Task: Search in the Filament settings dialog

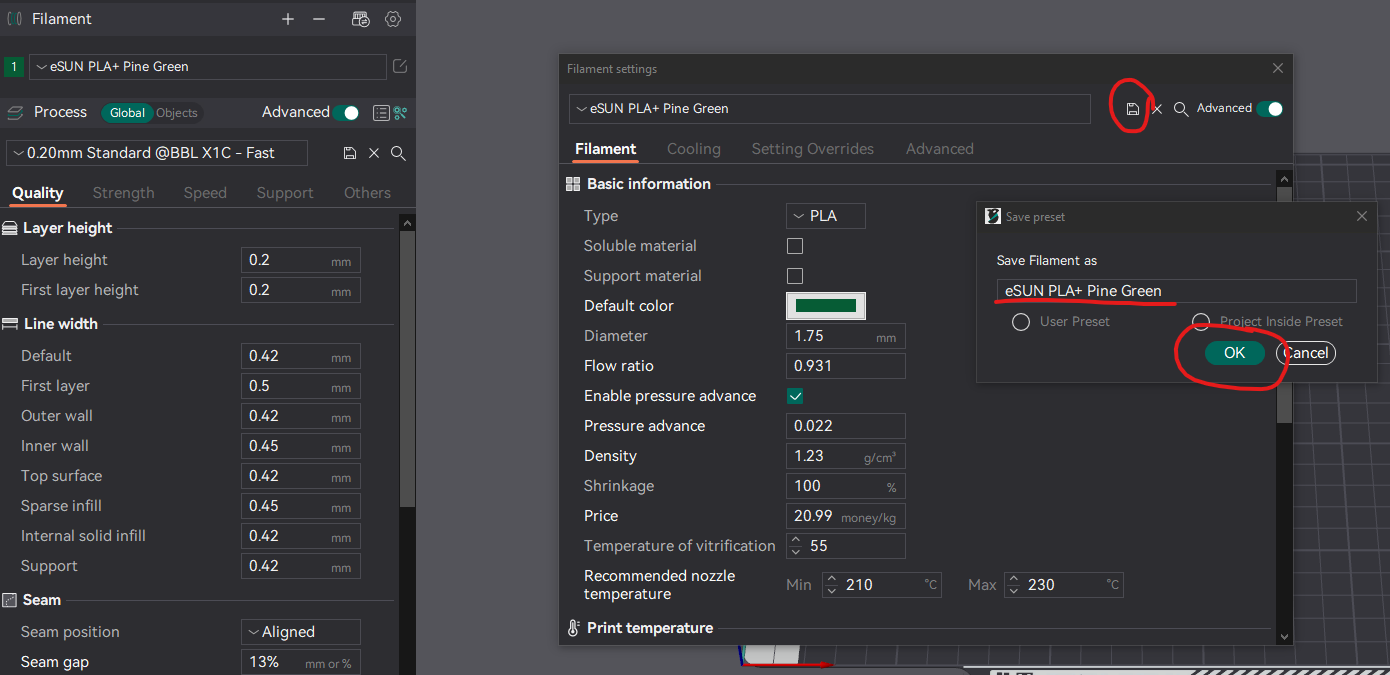Action: tap(1181, 109)
